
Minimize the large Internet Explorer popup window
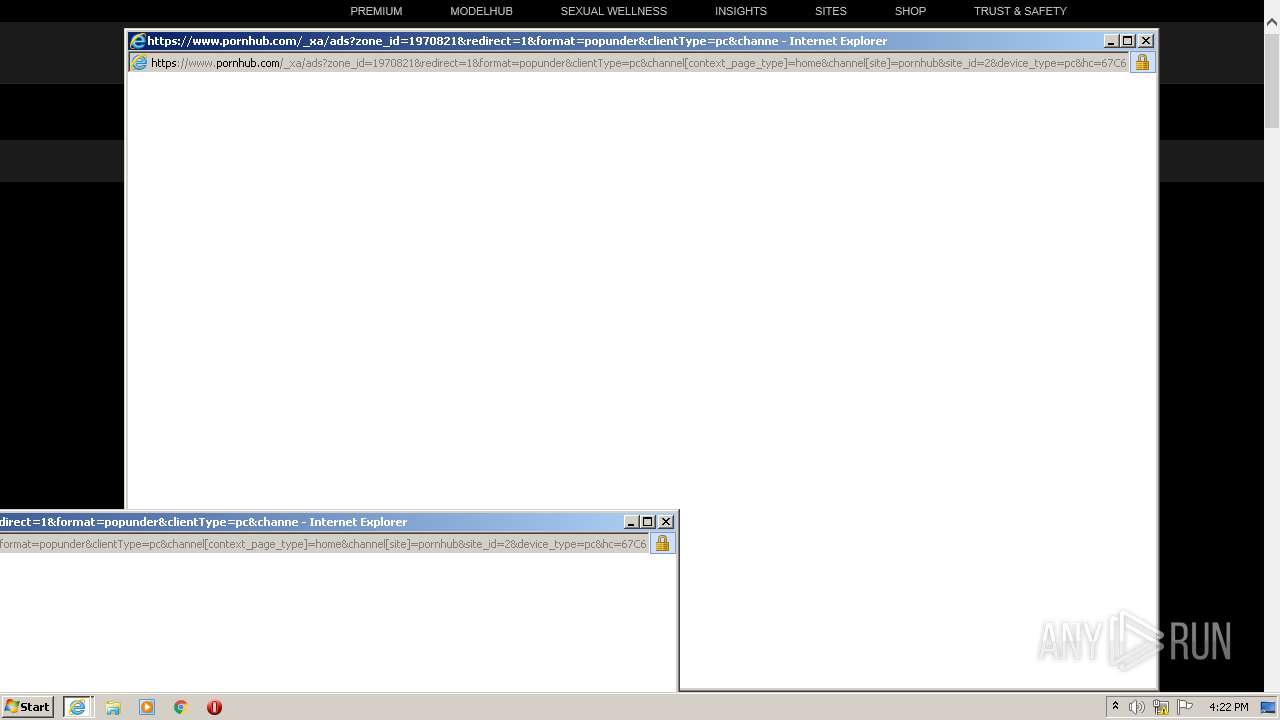pyautogui.click(x=1111, y=41)
